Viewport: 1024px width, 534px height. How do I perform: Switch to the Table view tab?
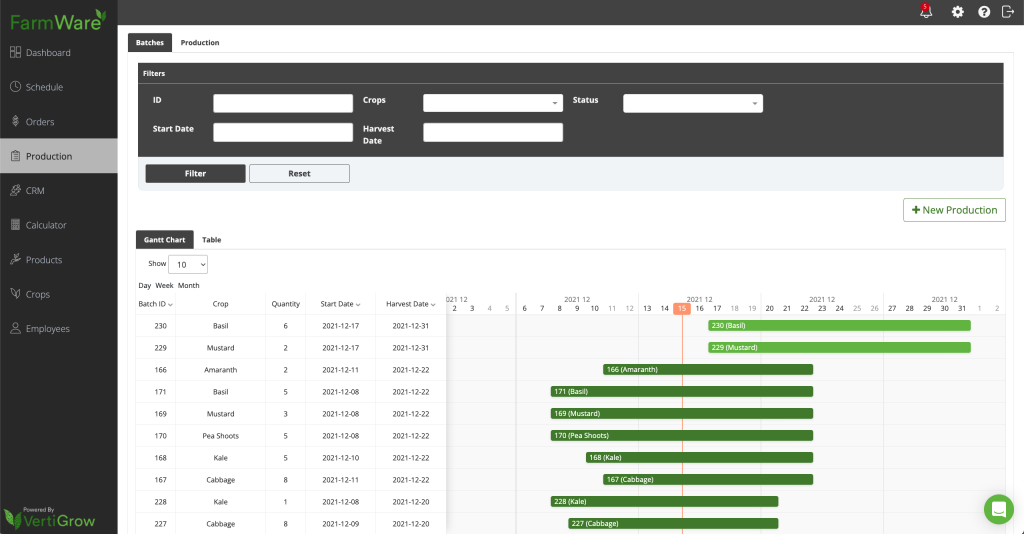coord(211,240)
